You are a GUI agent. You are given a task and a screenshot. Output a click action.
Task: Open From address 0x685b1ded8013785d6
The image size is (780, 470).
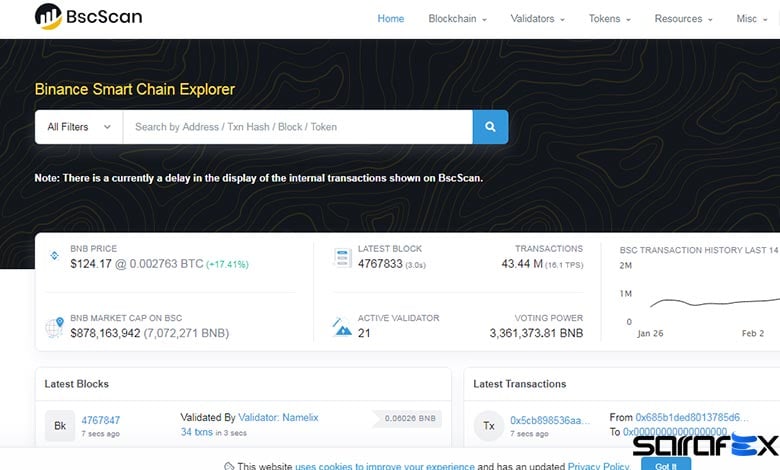click(691, 417)
